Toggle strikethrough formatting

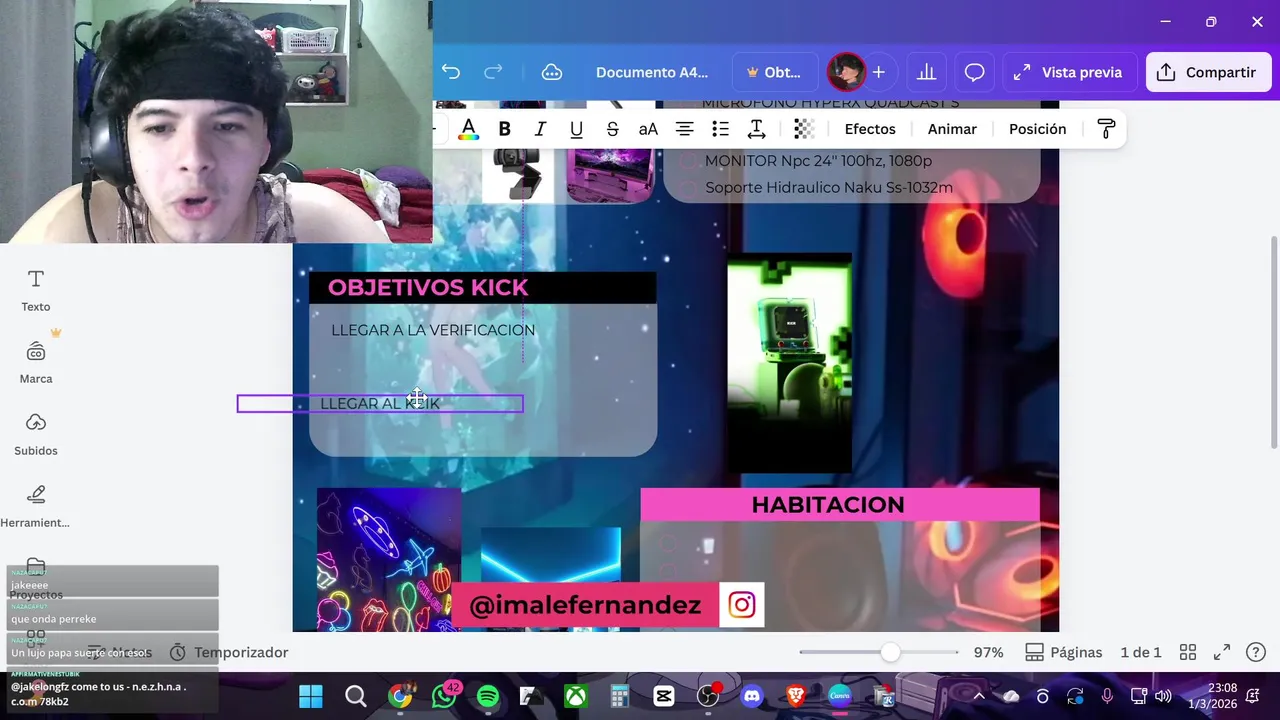612,129
